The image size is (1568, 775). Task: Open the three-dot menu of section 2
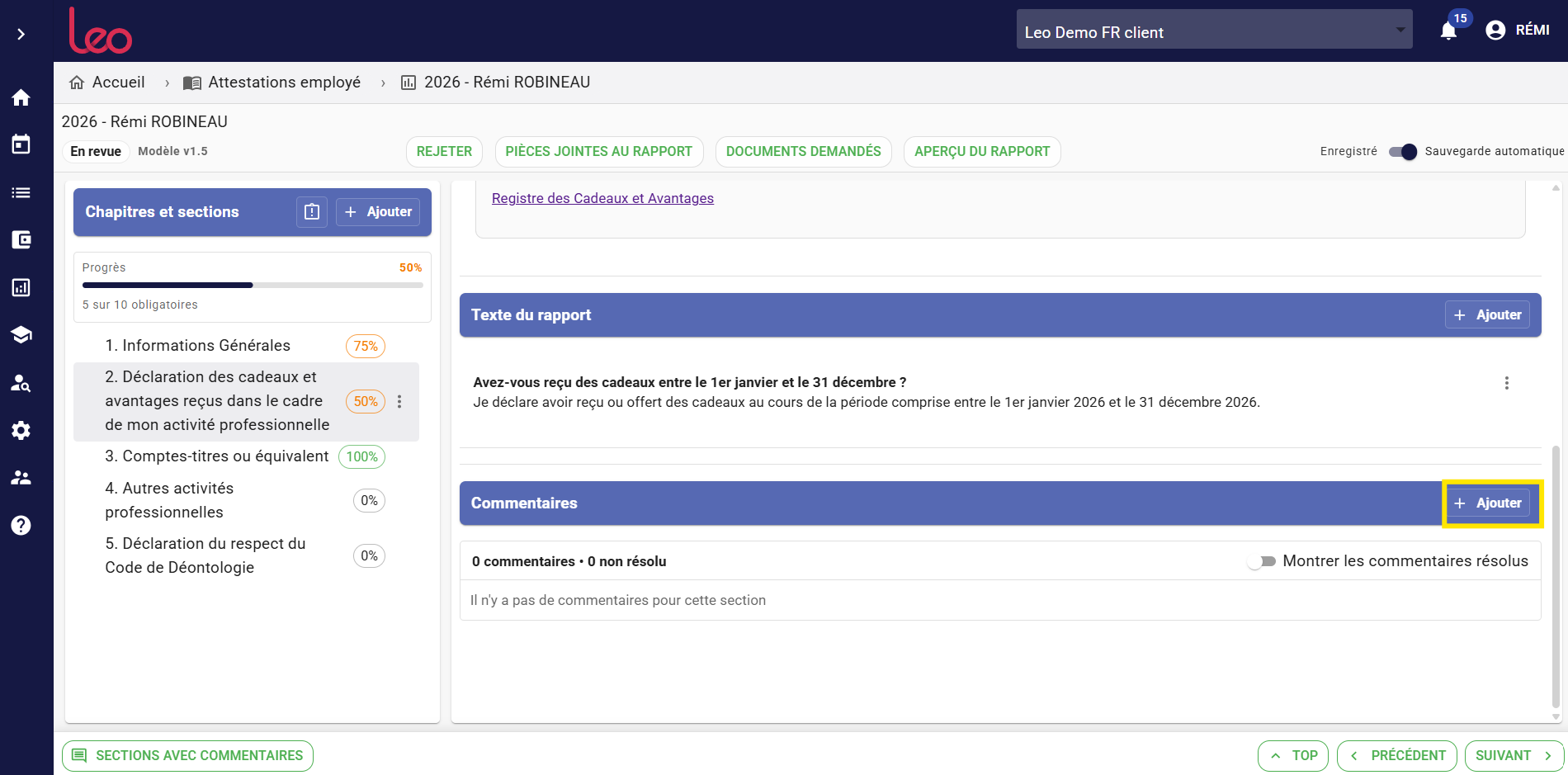[399, 401]
